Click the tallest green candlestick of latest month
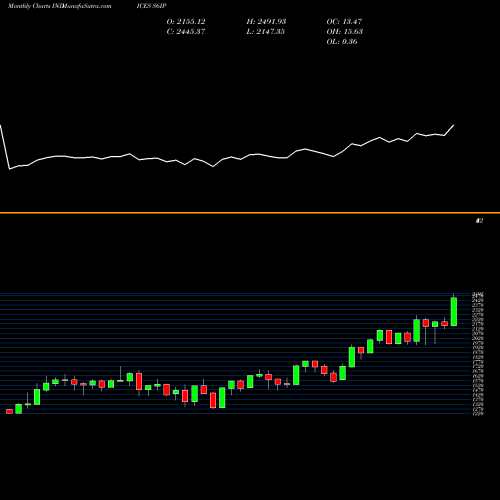 point(454,311)
